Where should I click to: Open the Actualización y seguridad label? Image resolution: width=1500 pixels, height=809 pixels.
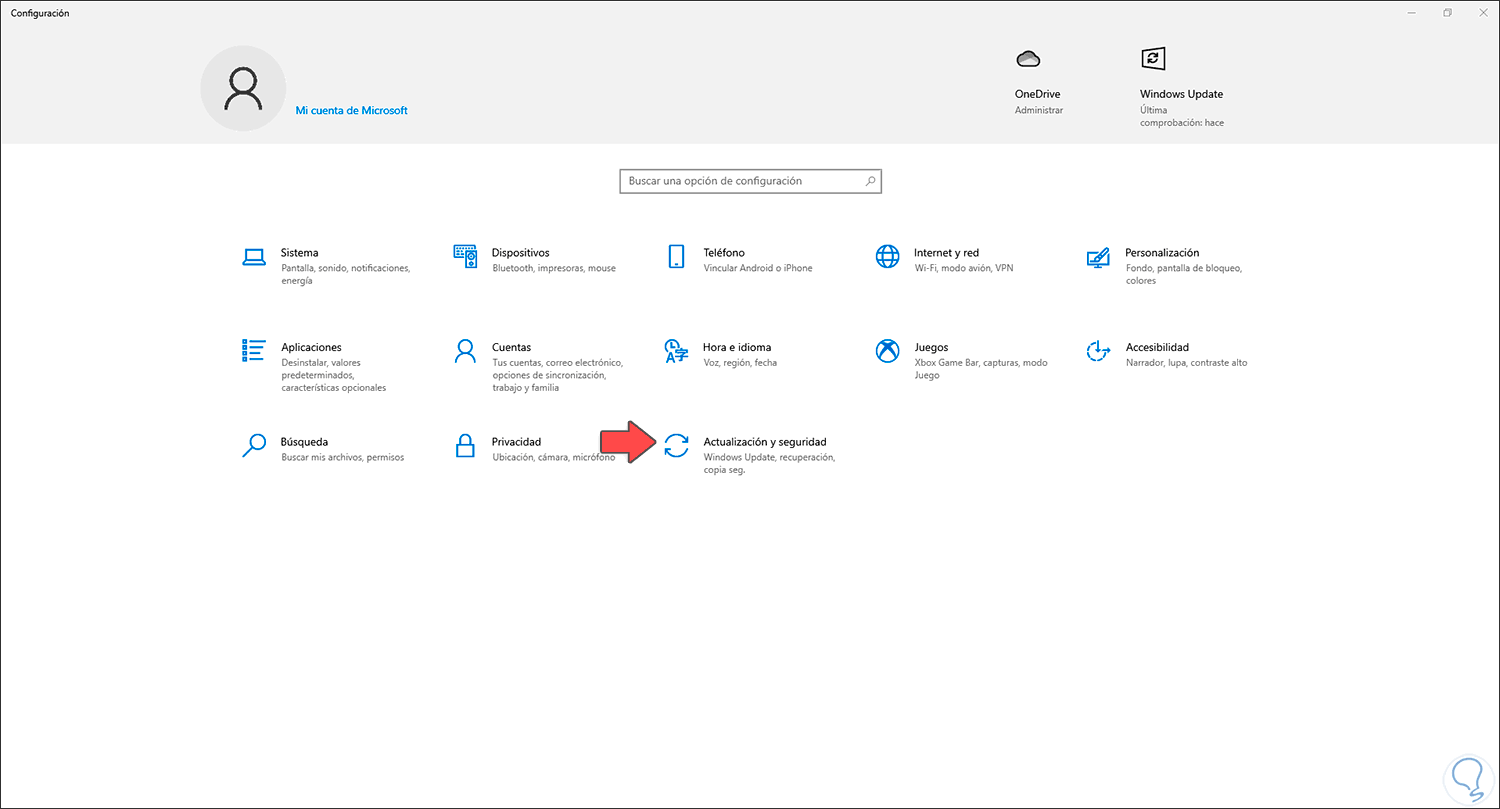pyautogui.click(x=765, y=442)
